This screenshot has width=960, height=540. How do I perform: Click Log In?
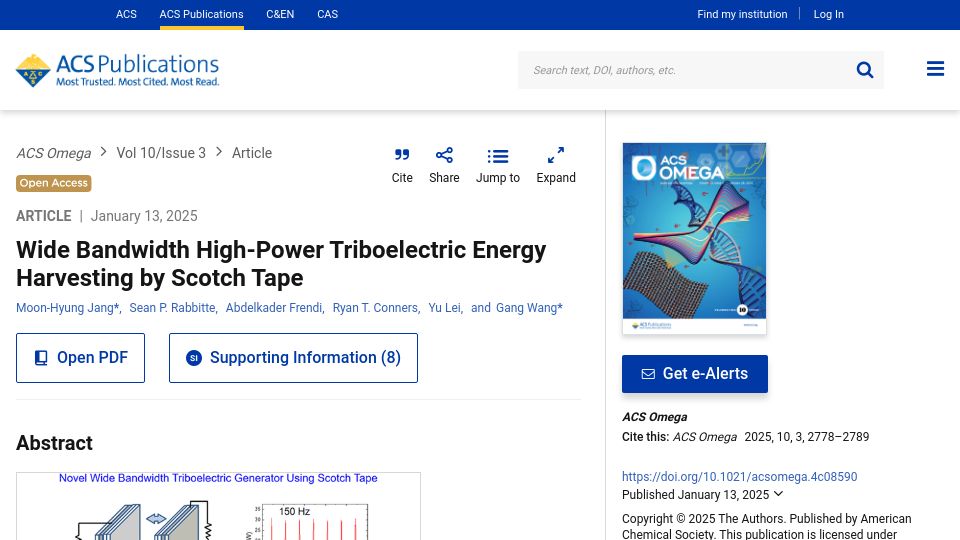(x=828, y=14)
